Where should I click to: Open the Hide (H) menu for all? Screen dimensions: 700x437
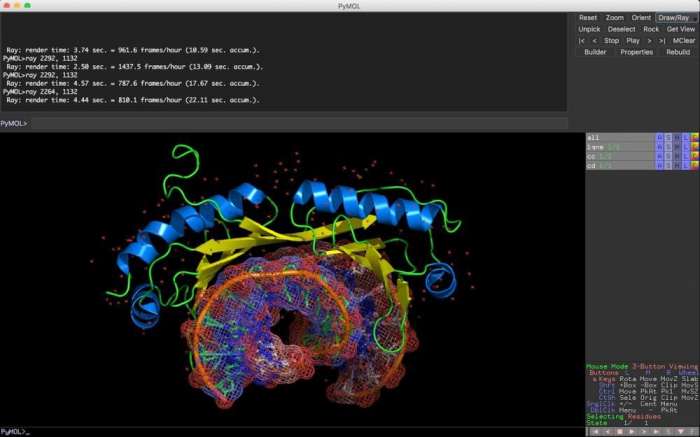point(677,137)
